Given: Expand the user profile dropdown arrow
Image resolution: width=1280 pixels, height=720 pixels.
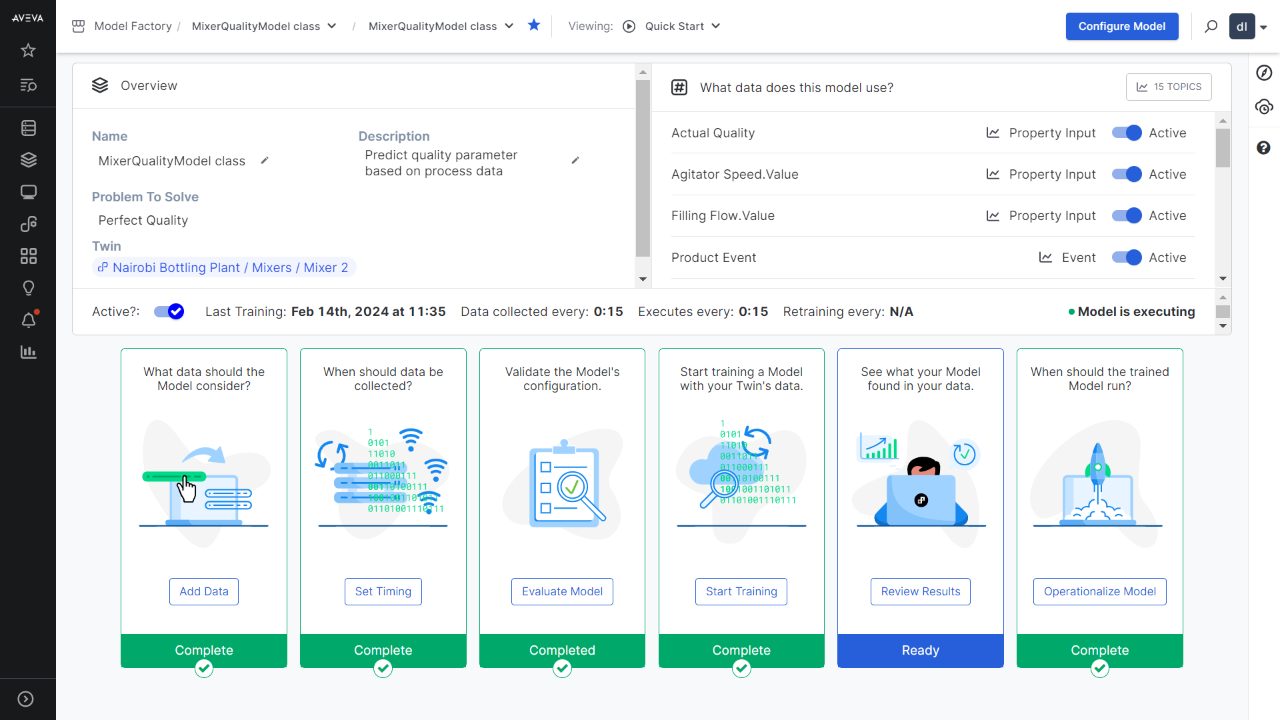Looking at the screenshot, I should [1264, 28].
